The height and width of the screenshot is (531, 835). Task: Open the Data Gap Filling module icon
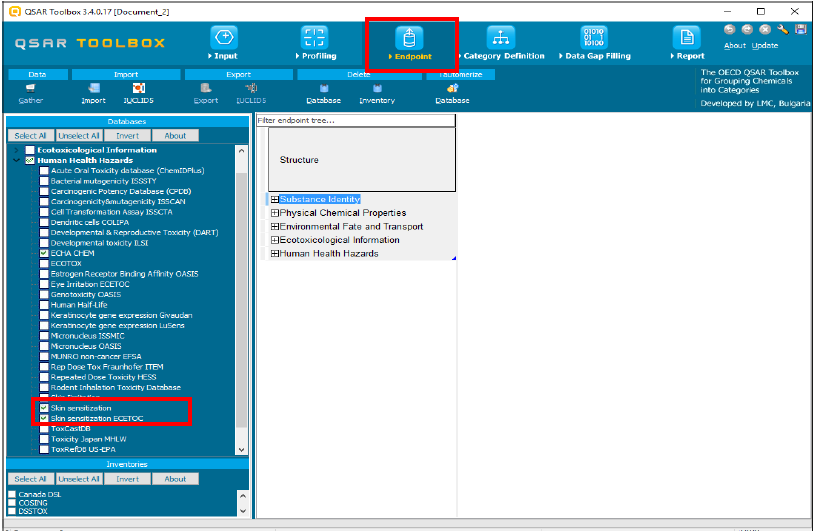pyautogui.click(x=594, y=37)
